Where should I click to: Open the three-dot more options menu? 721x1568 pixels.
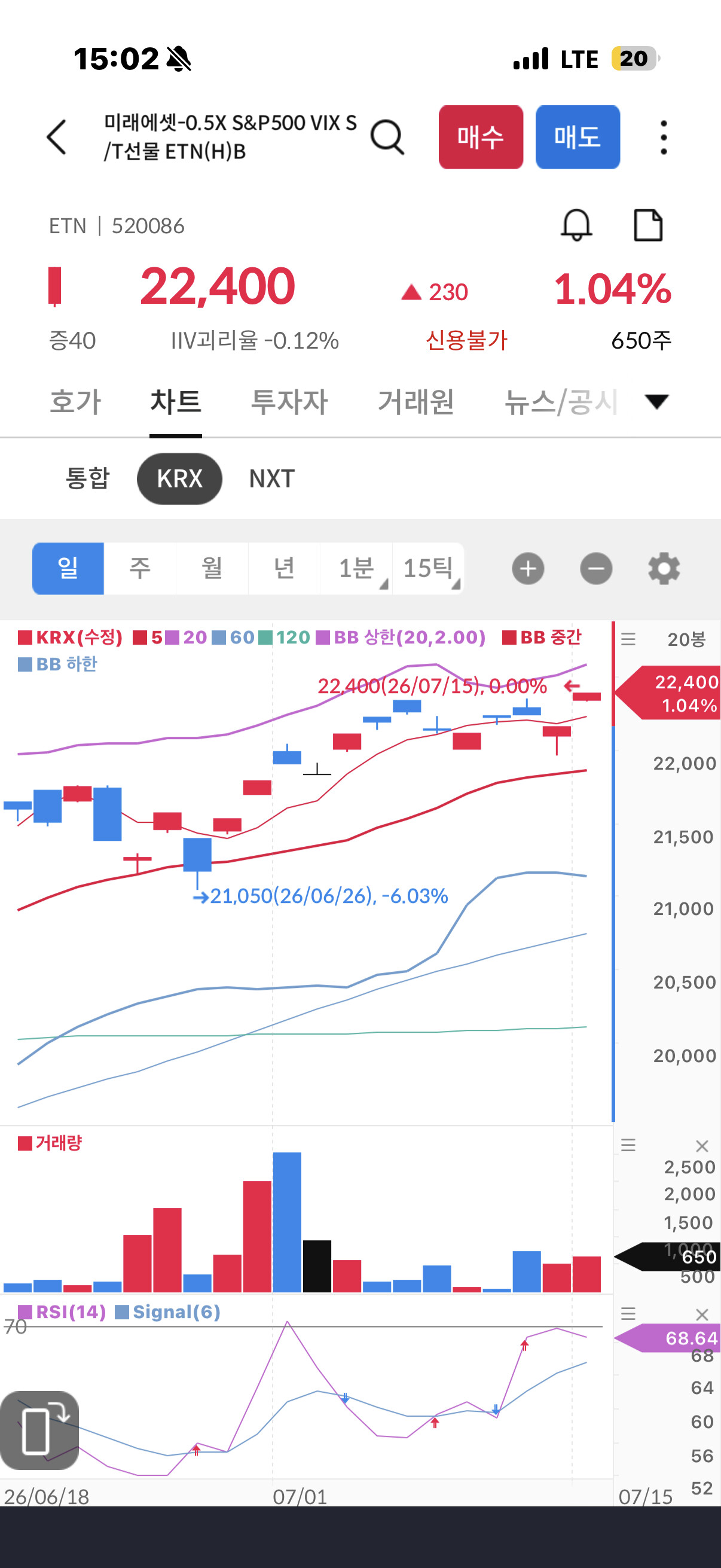tap(663, 137)
